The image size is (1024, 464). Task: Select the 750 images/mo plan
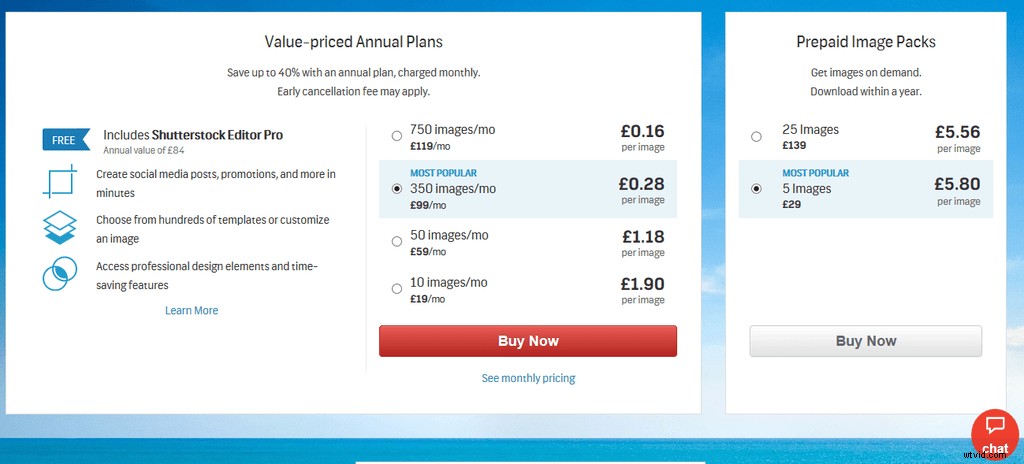tap(397, 136)
